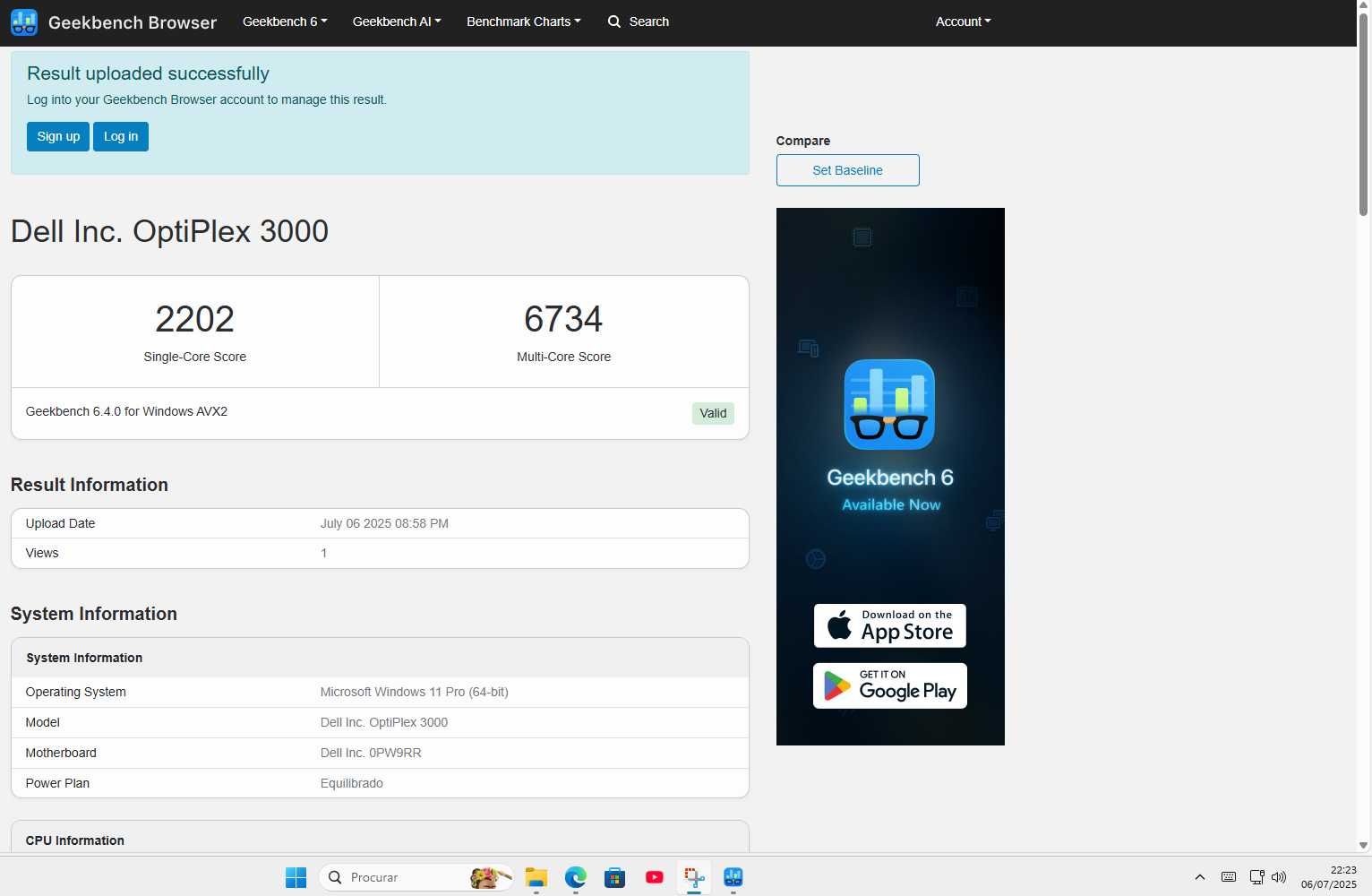Open Snipping Tool from the taskbar
Screen dimensions: 1372x896
pyautogui.click(x=694, y=877)
